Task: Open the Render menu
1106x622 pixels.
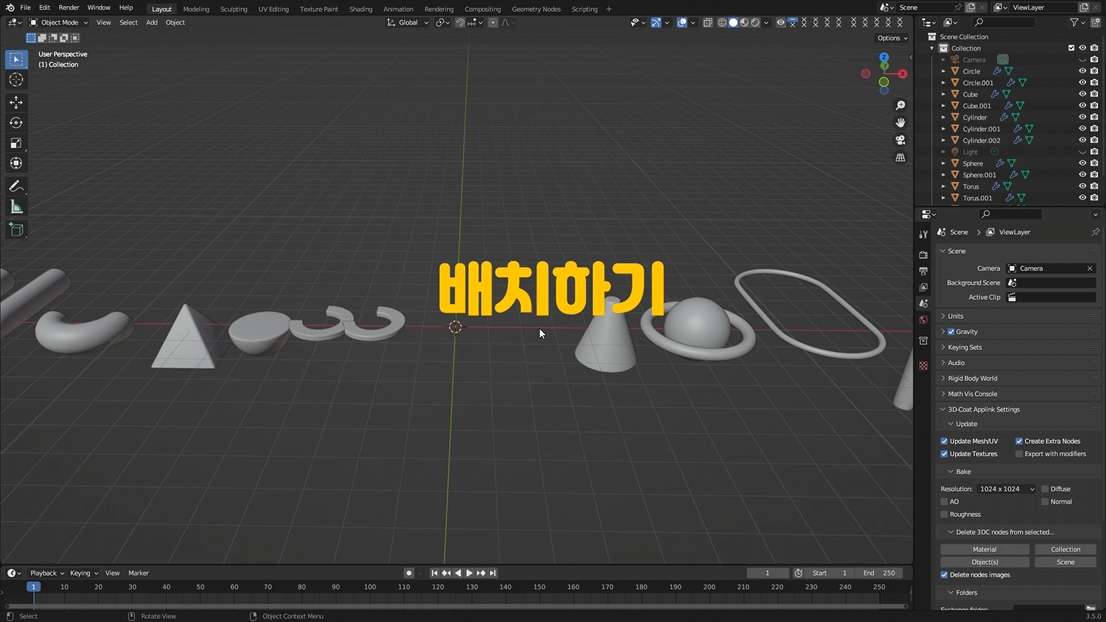Action: pos(68,8)
